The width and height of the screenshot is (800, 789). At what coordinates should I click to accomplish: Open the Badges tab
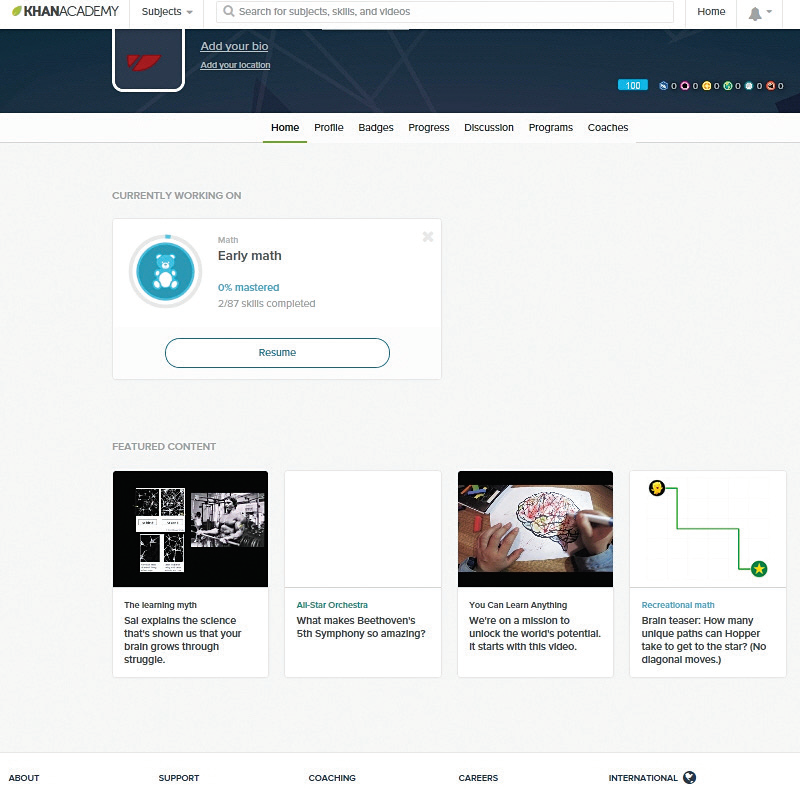point(376,127)
